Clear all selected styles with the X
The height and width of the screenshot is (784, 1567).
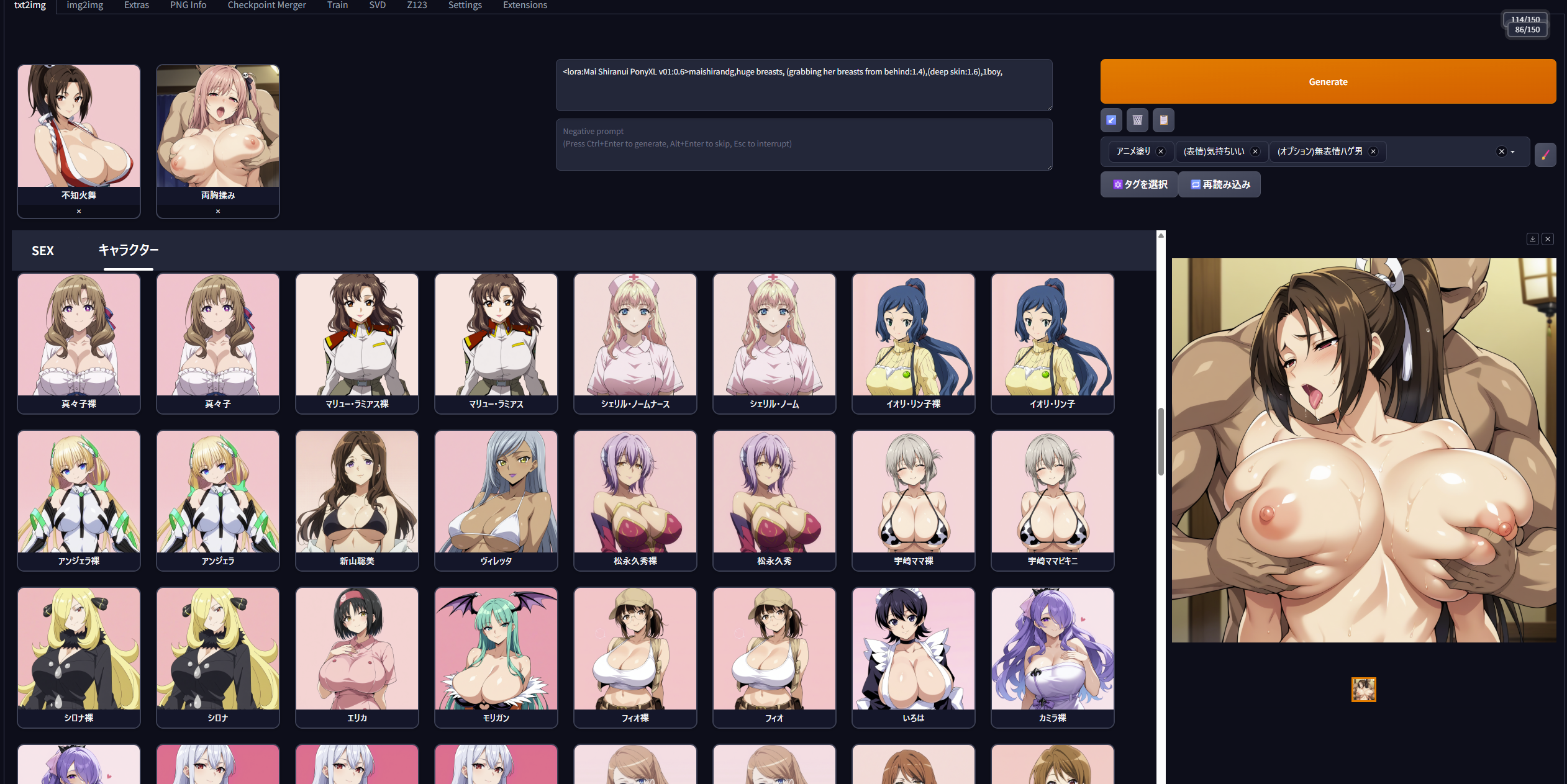pyautogui.click(x=1501, y=151)
